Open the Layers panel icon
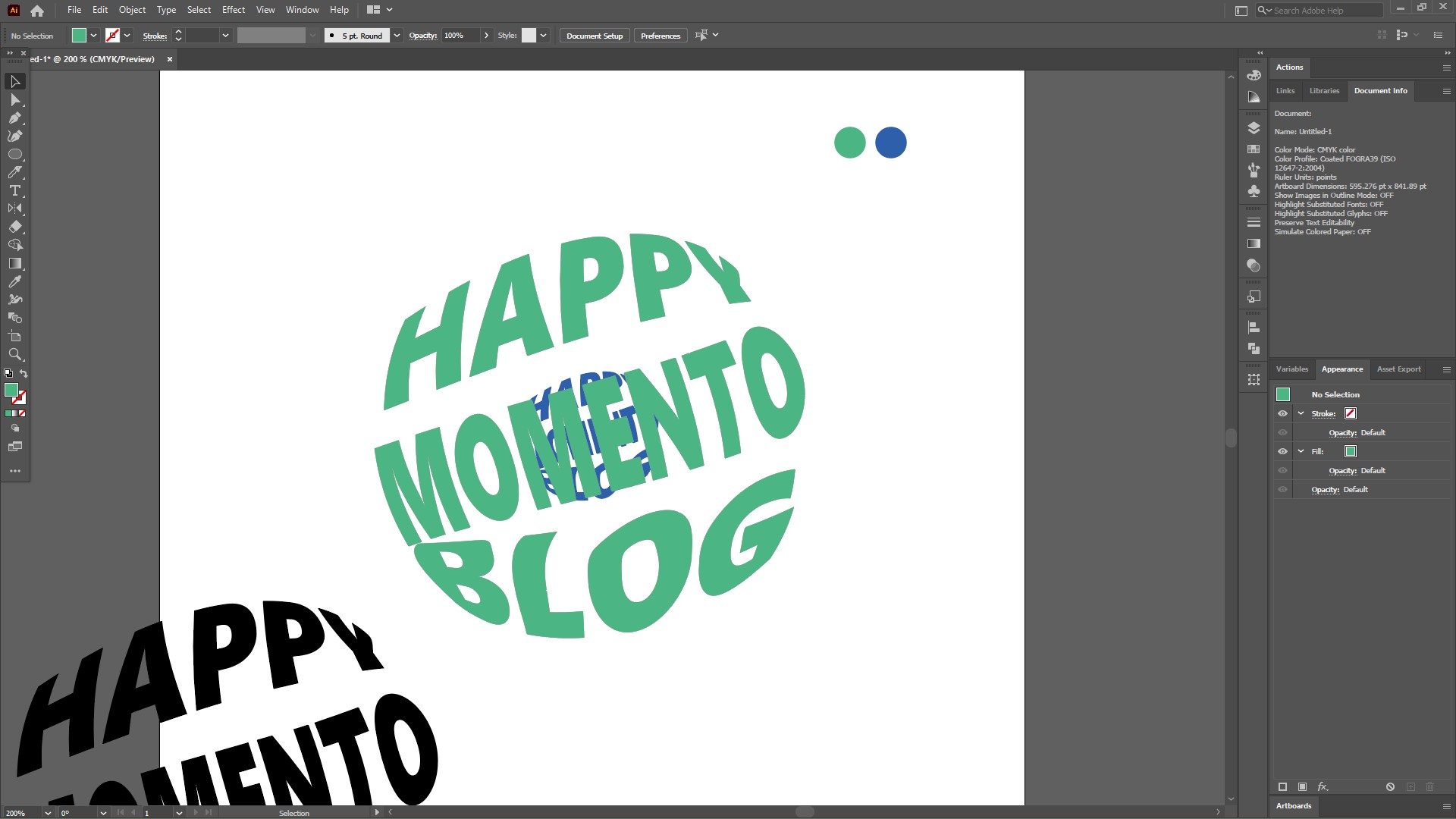This screenshot has height=819, width=1456. coord(1254,128)
